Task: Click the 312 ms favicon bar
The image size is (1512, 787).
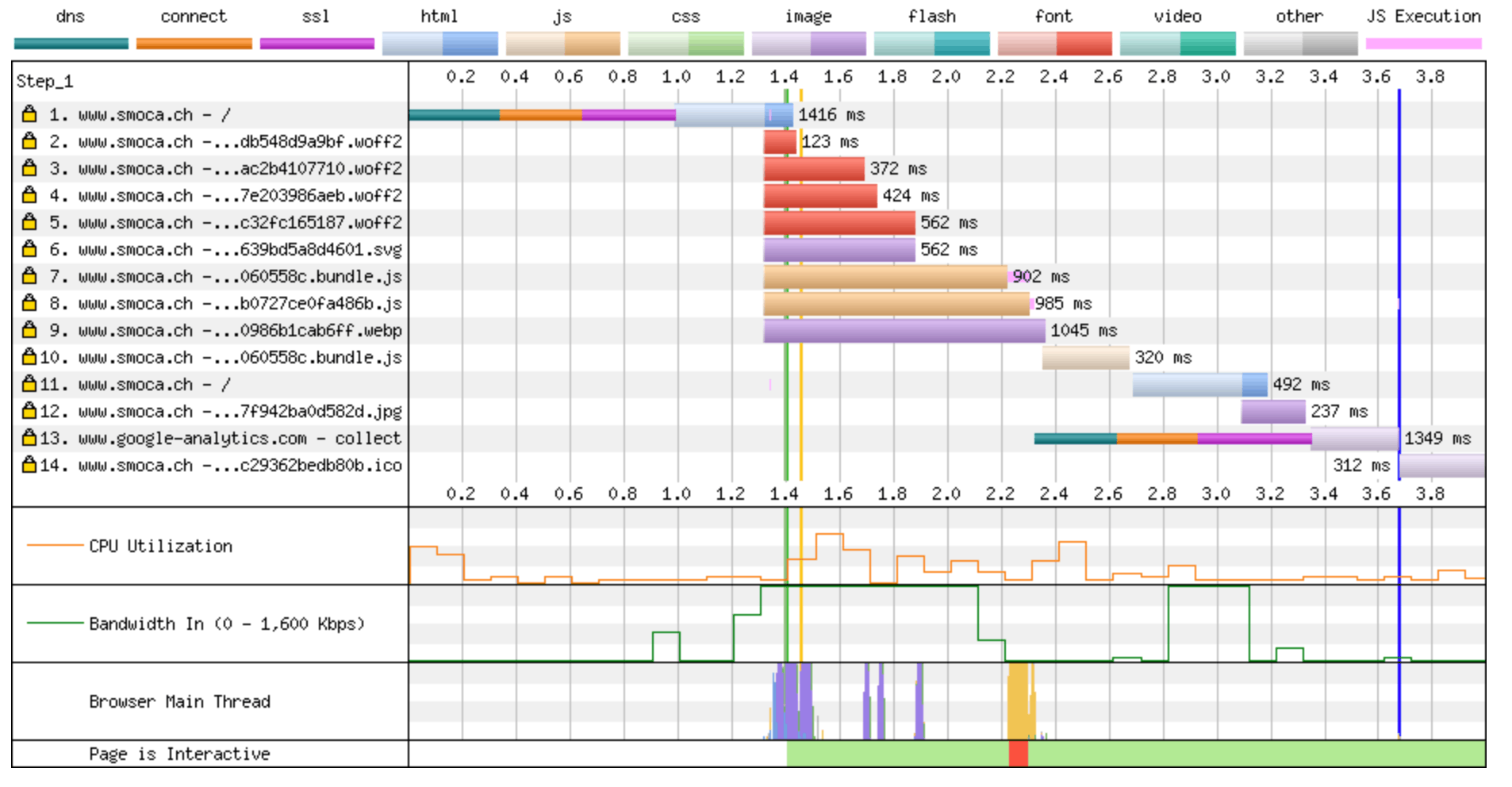Action: pos(1442,466)
